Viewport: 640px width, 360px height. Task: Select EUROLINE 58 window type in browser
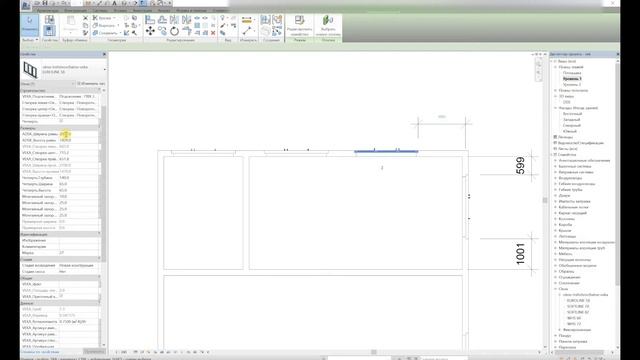coord(578,300)
